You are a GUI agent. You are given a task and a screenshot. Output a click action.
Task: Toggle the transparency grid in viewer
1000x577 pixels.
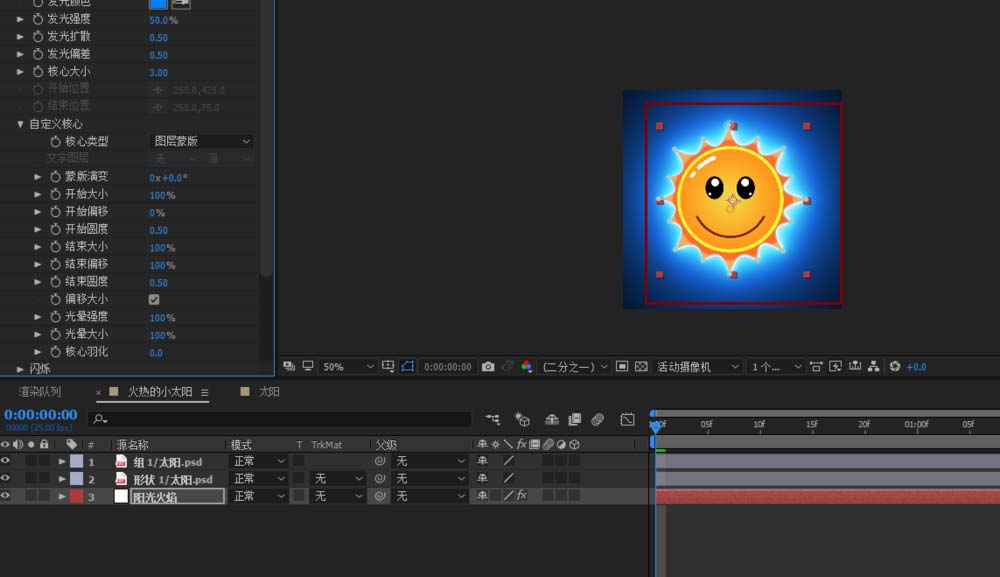641,367
